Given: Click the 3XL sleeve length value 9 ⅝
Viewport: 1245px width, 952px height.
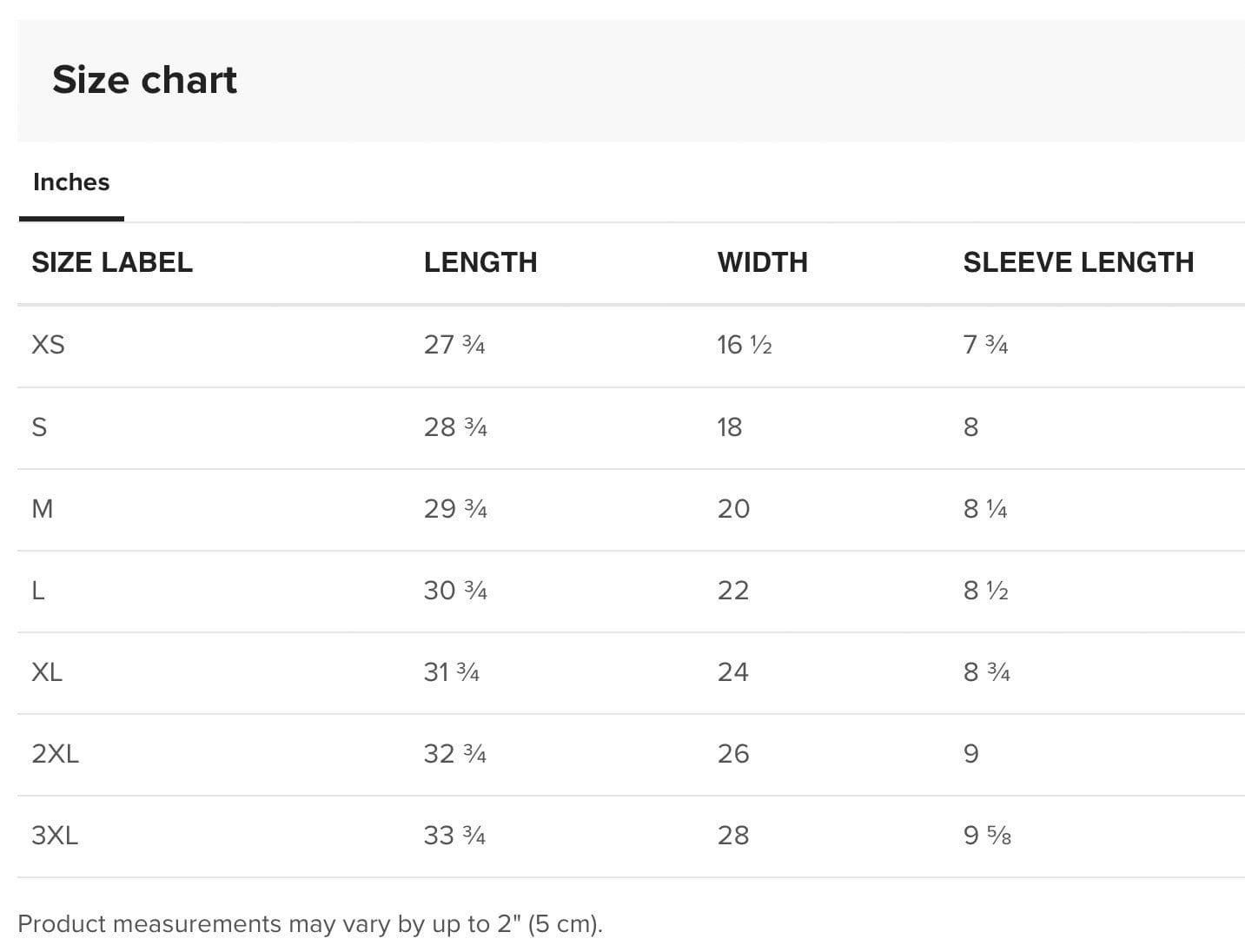Looking at the screenshot, I should pos(987,836).
